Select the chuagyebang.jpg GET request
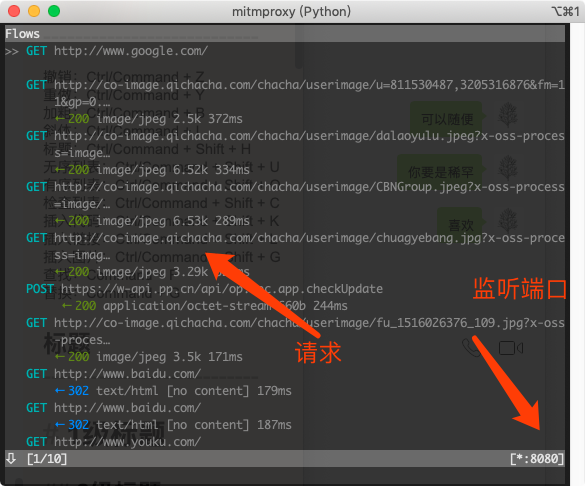 point(295,246)
